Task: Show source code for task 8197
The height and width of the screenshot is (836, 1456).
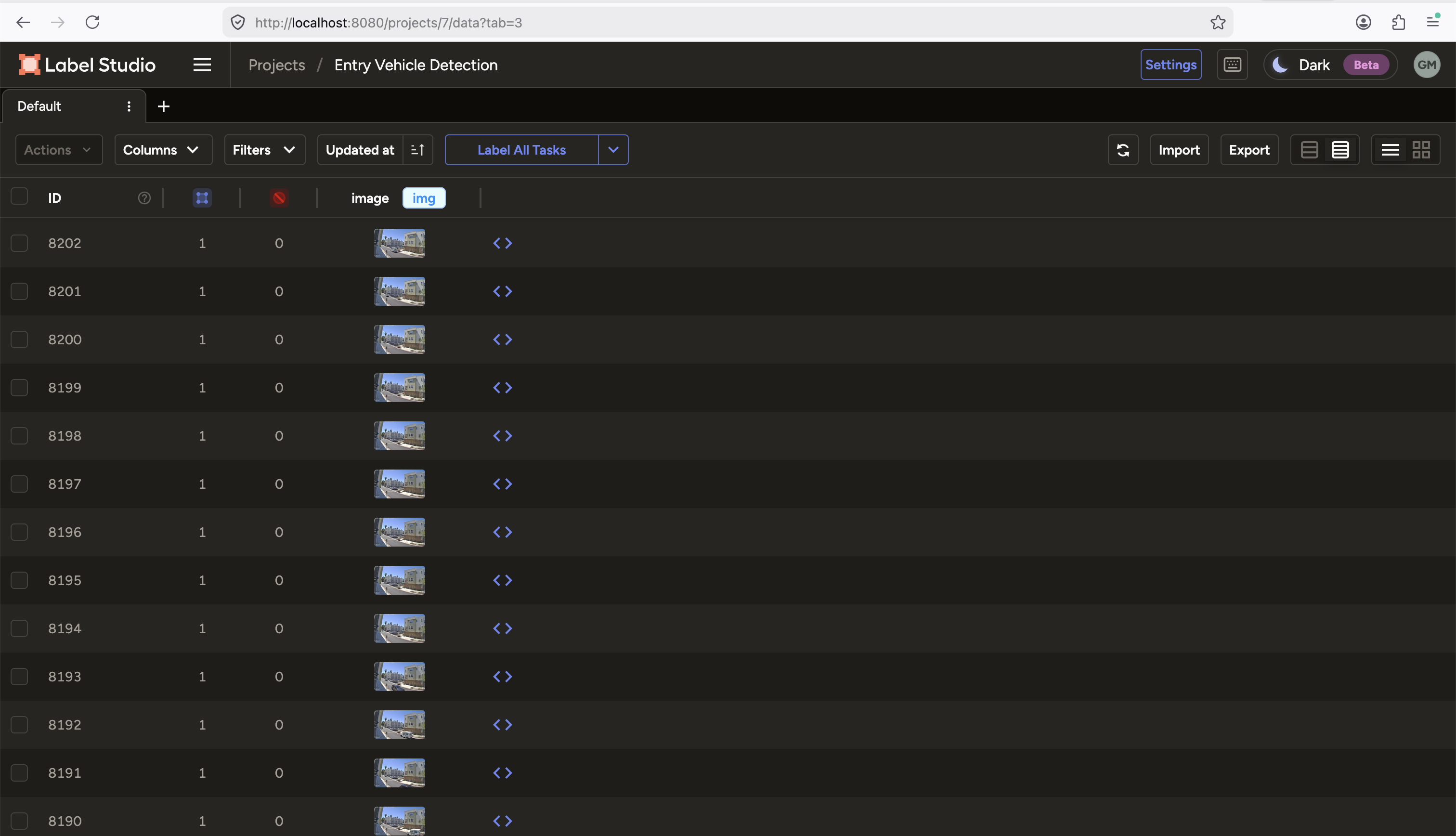Action: pyautogui.click(x=502, y=484)
